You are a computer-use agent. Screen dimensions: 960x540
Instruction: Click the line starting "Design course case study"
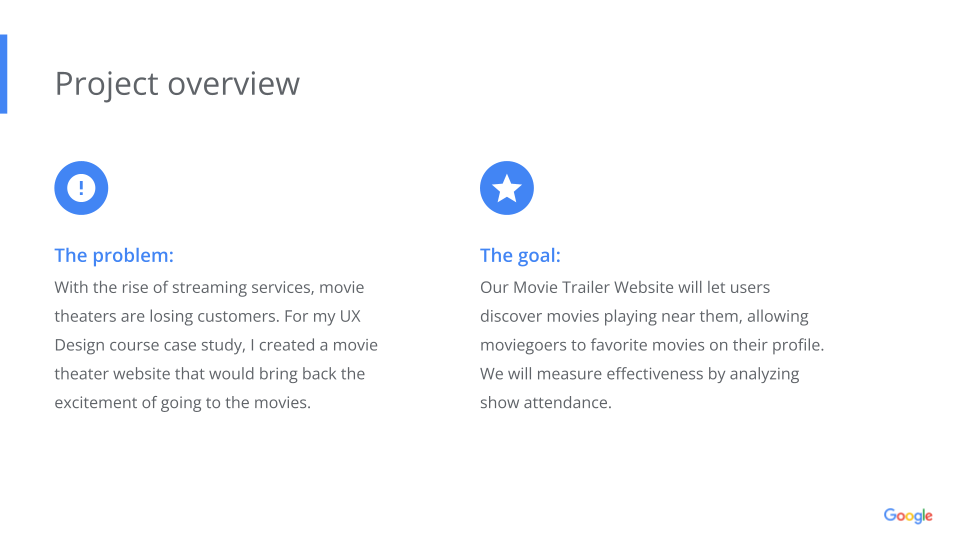tap(216, 345)
